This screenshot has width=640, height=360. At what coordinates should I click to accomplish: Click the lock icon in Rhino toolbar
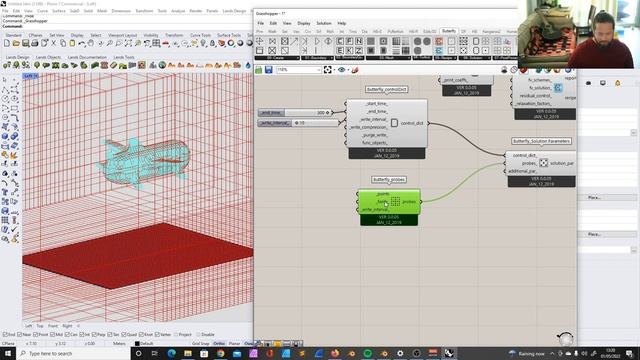click(x=212, y=43)
